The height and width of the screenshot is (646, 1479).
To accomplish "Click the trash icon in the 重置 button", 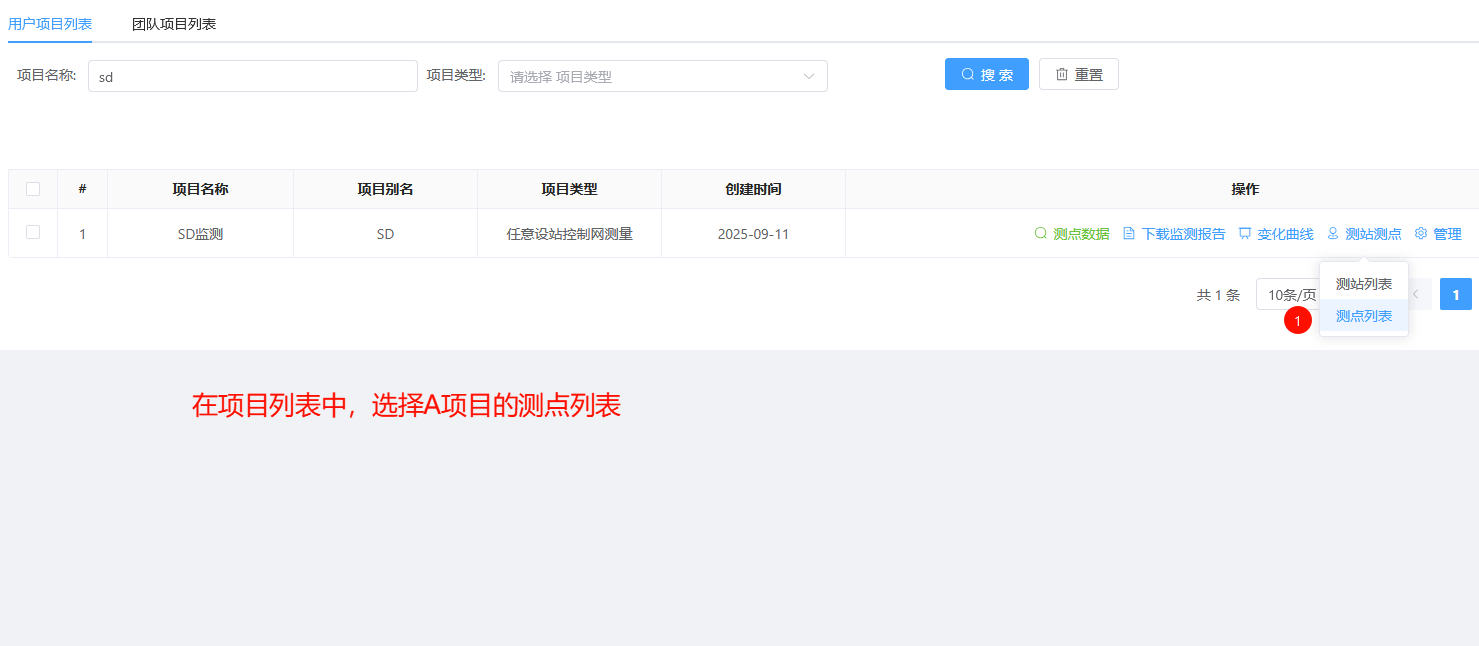I will (x=1062, y=75).
